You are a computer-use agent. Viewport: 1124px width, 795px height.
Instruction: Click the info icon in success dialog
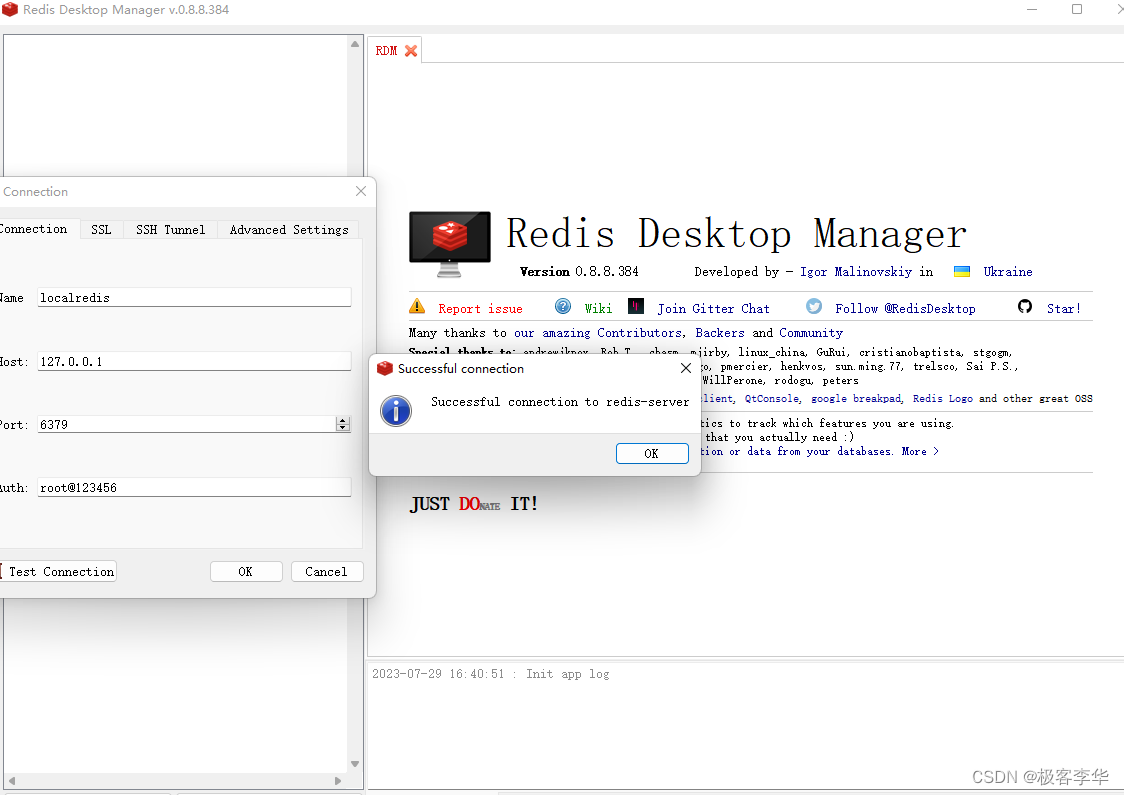coord(396,411)
